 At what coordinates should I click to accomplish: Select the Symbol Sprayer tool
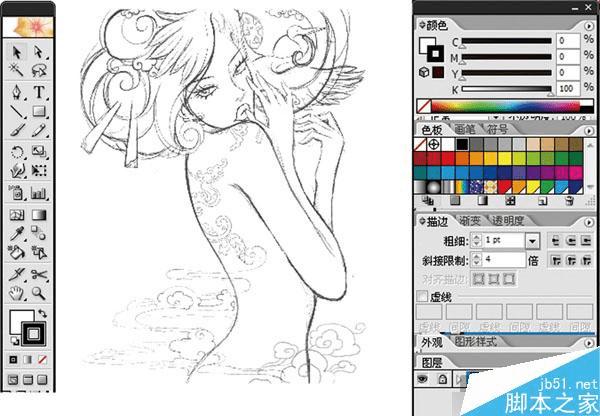(x=17, y=193)
